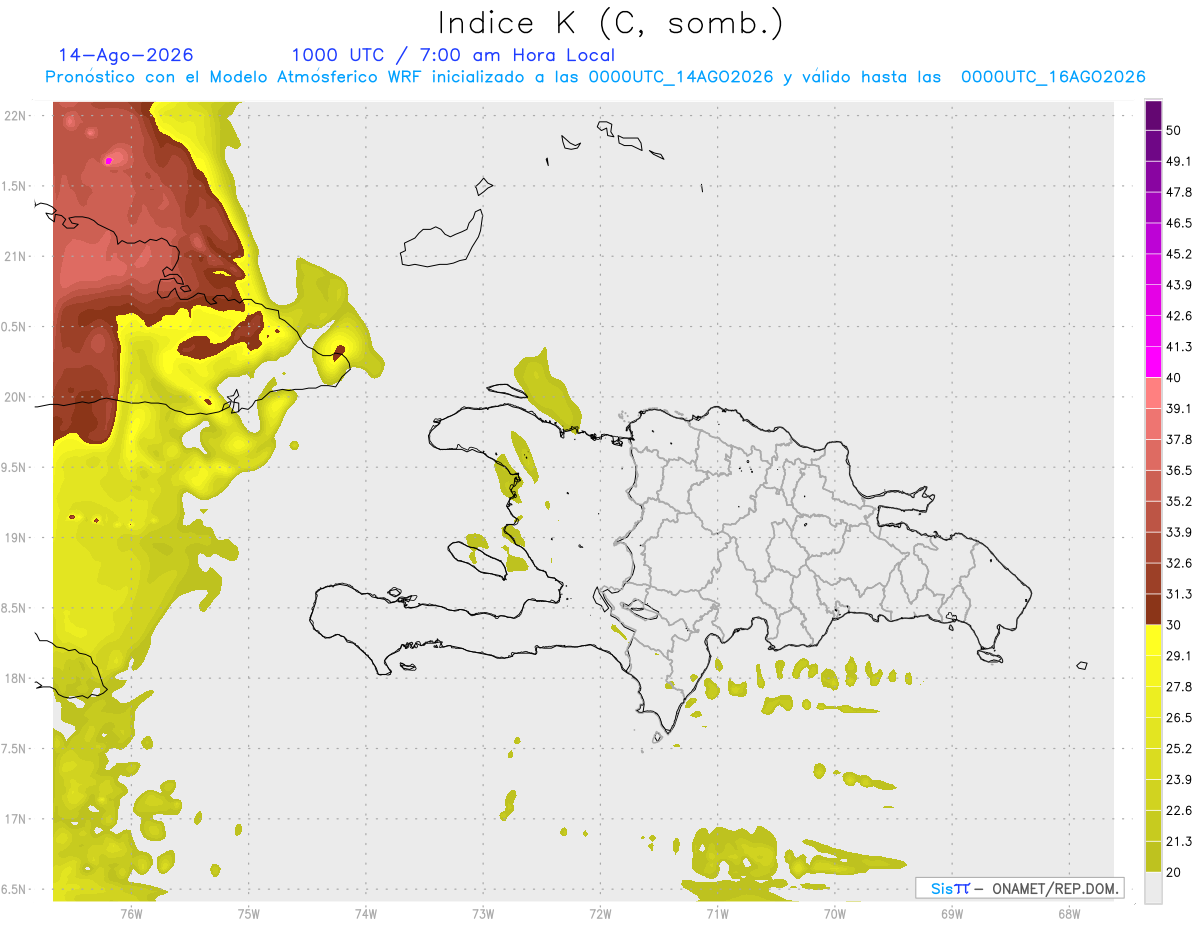This screenshot has width=1200, height=927.
Task: Click the title "Indice K (C, somb.)"
Action: click(x=610, y=24)
